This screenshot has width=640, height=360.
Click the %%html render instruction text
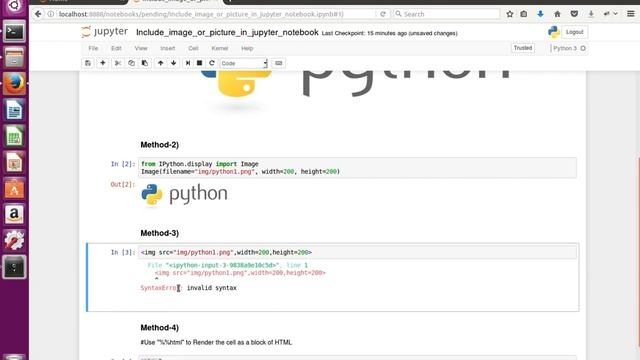click(216, 342)
